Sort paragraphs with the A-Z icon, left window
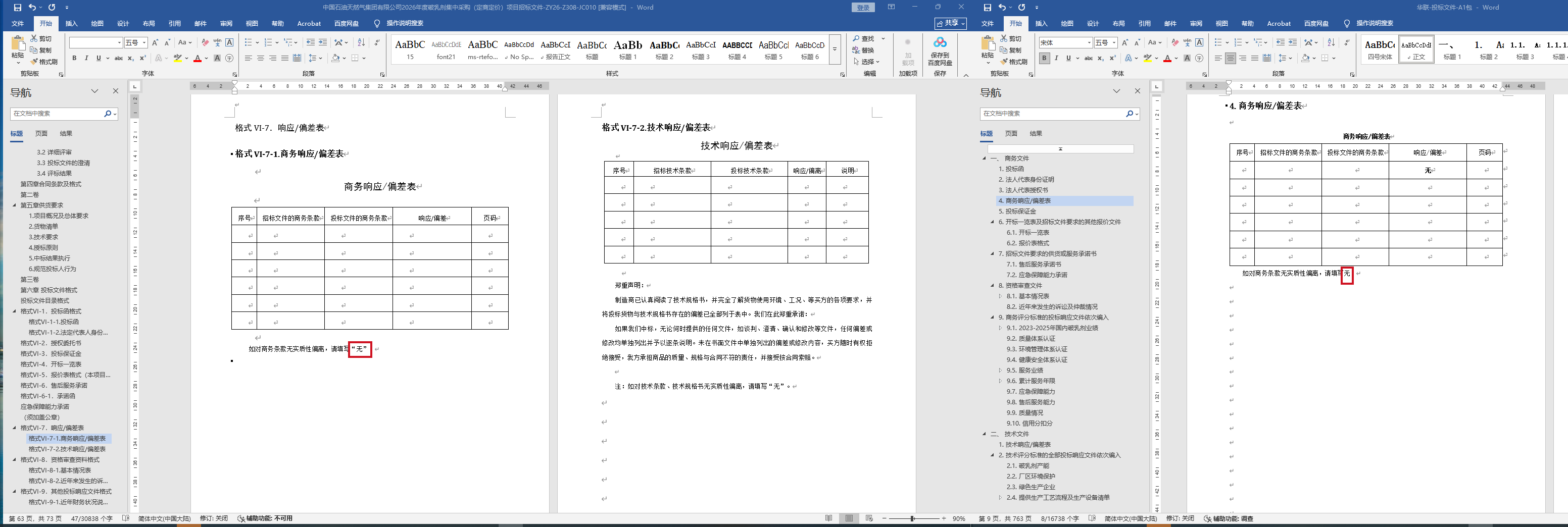Viewport: 1568px width, 527px height. [x=361, y=42]
